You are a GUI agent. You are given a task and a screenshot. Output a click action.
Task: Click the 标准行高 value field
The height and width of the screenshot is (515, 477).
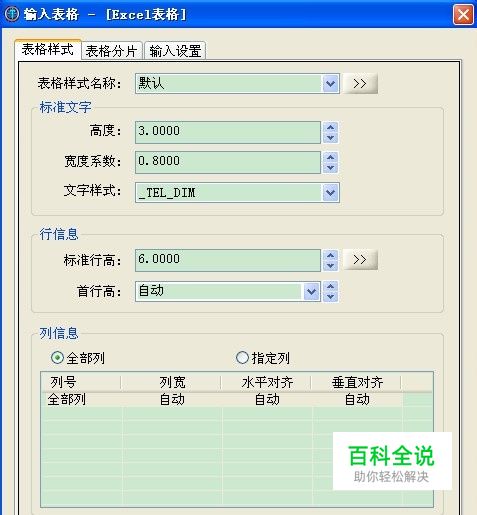click(x=228, y=260)
